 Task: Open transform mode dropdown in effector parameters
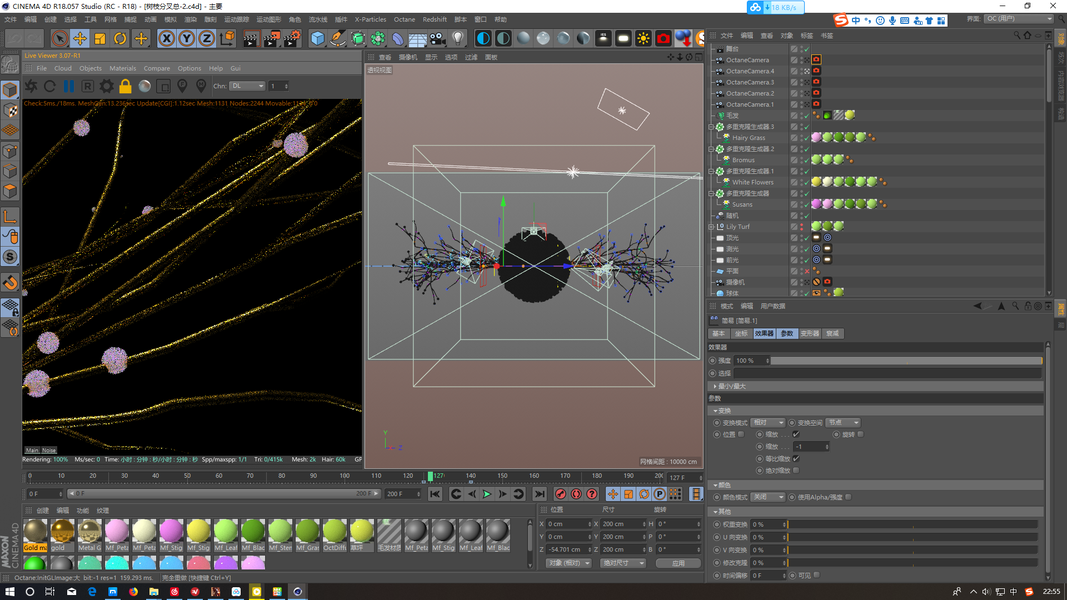[768, 422]
